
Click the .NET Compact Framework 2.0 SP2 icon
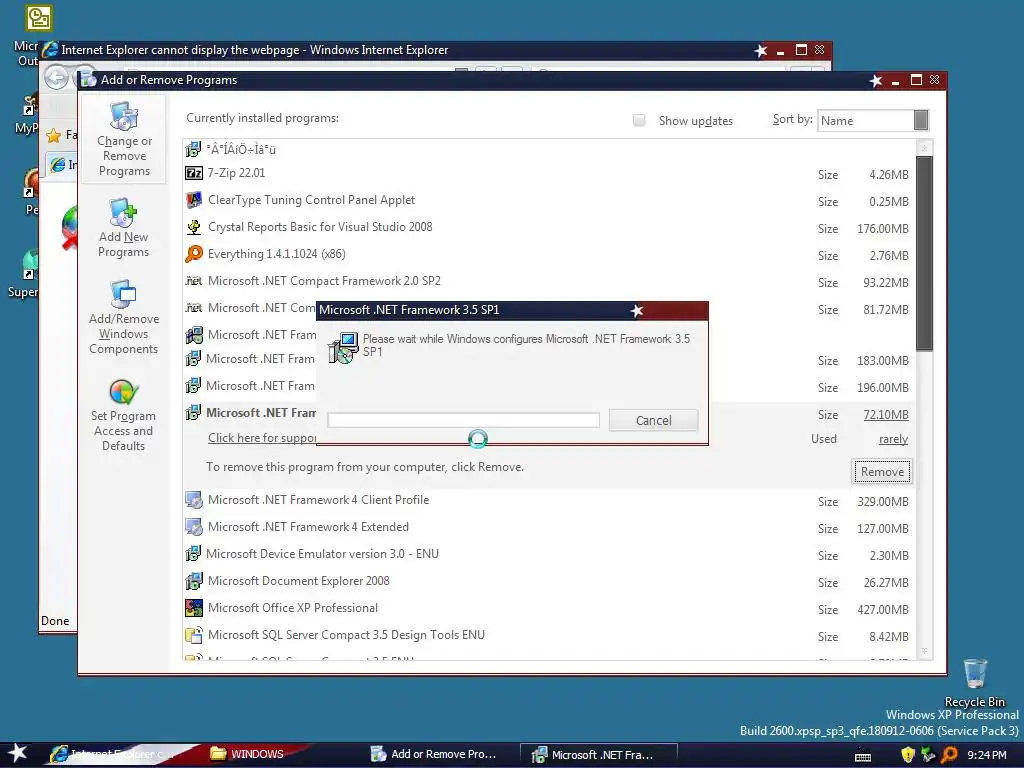coord(194,281)
